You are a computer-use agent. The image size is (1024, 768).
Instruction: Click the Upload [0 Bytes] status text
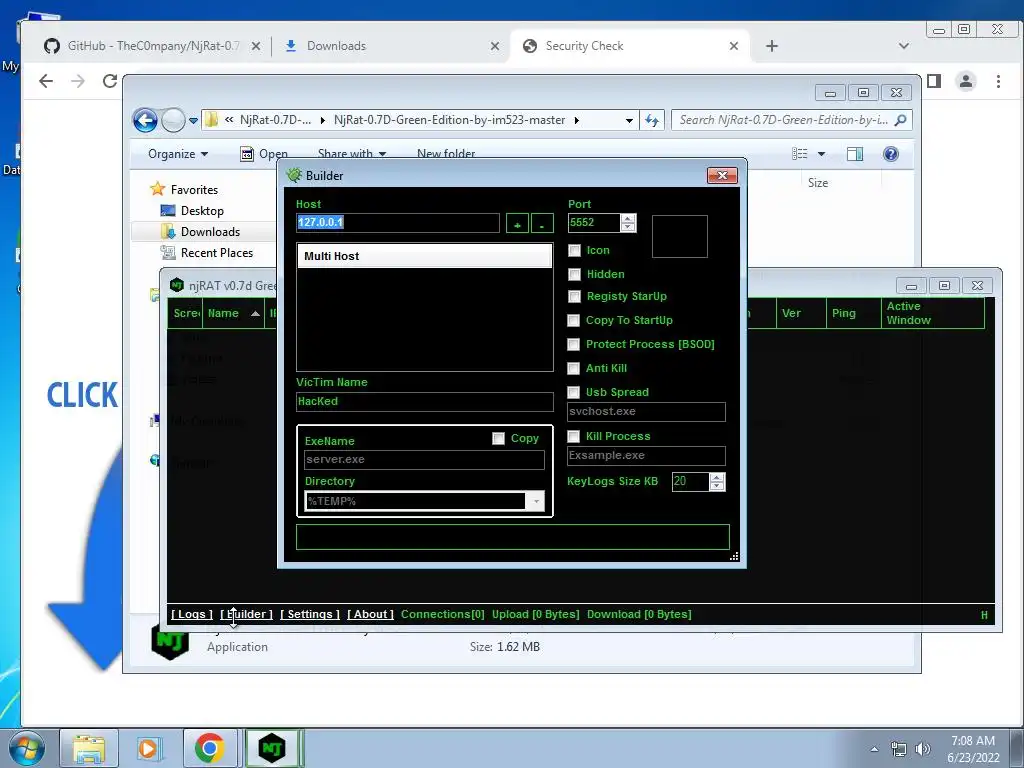(536, 614)
